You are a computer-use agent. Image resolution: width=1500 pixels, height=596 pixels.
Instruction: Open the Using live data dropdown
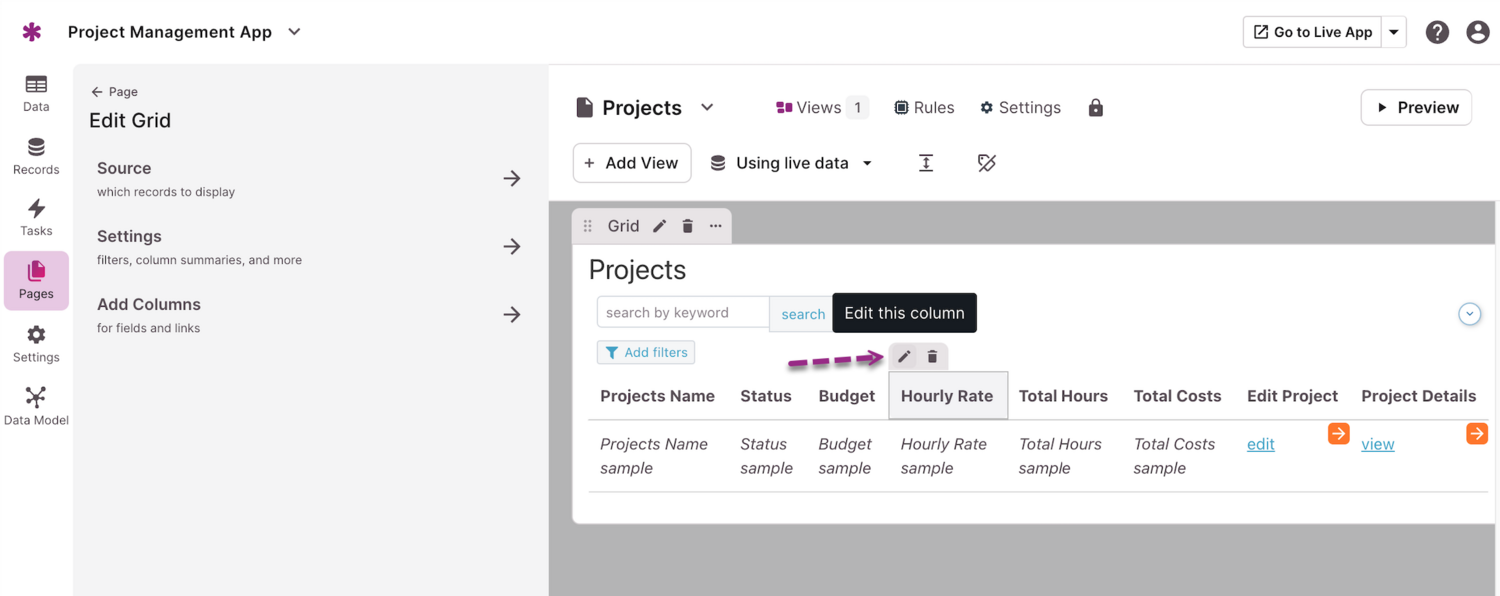pos(791,163)
